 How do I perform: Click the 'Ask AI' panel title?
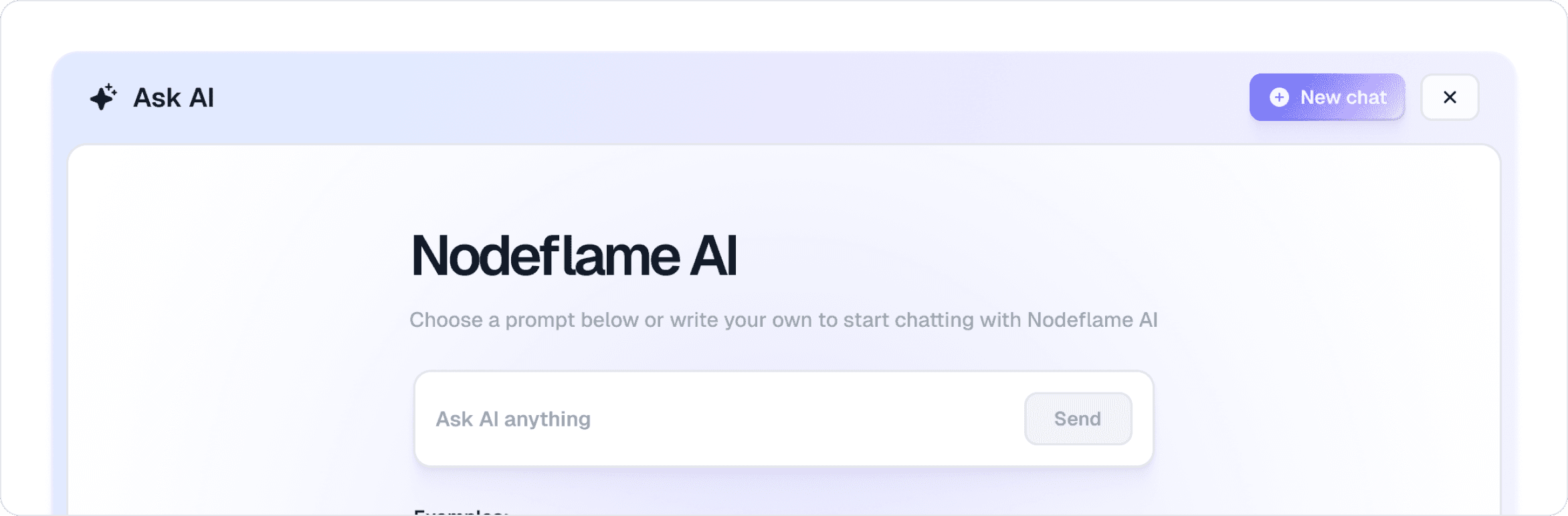click(173, 98)
